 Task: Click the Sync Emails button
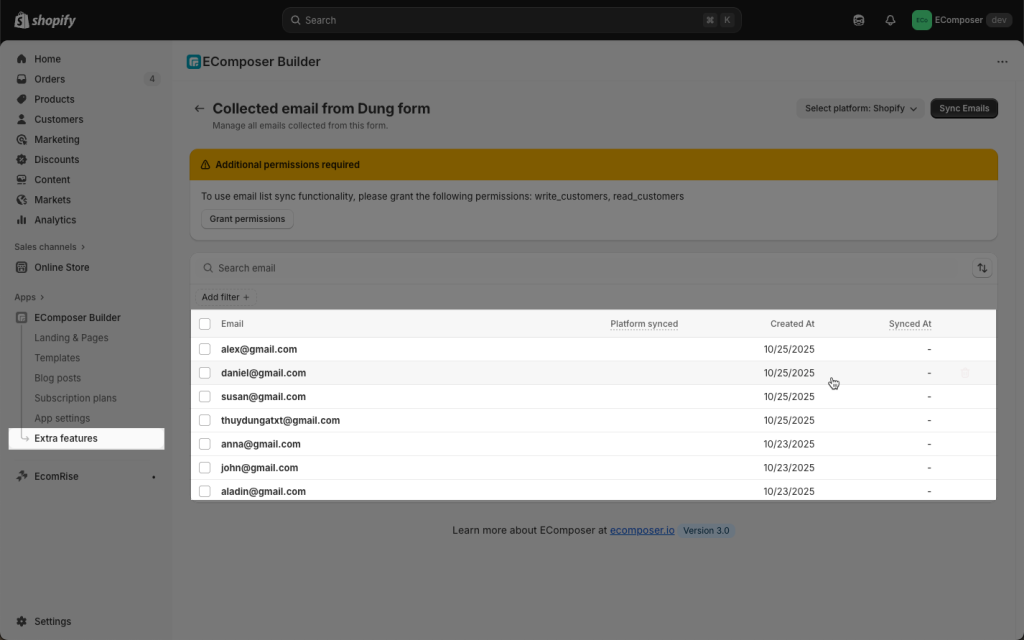coord(964,108)
